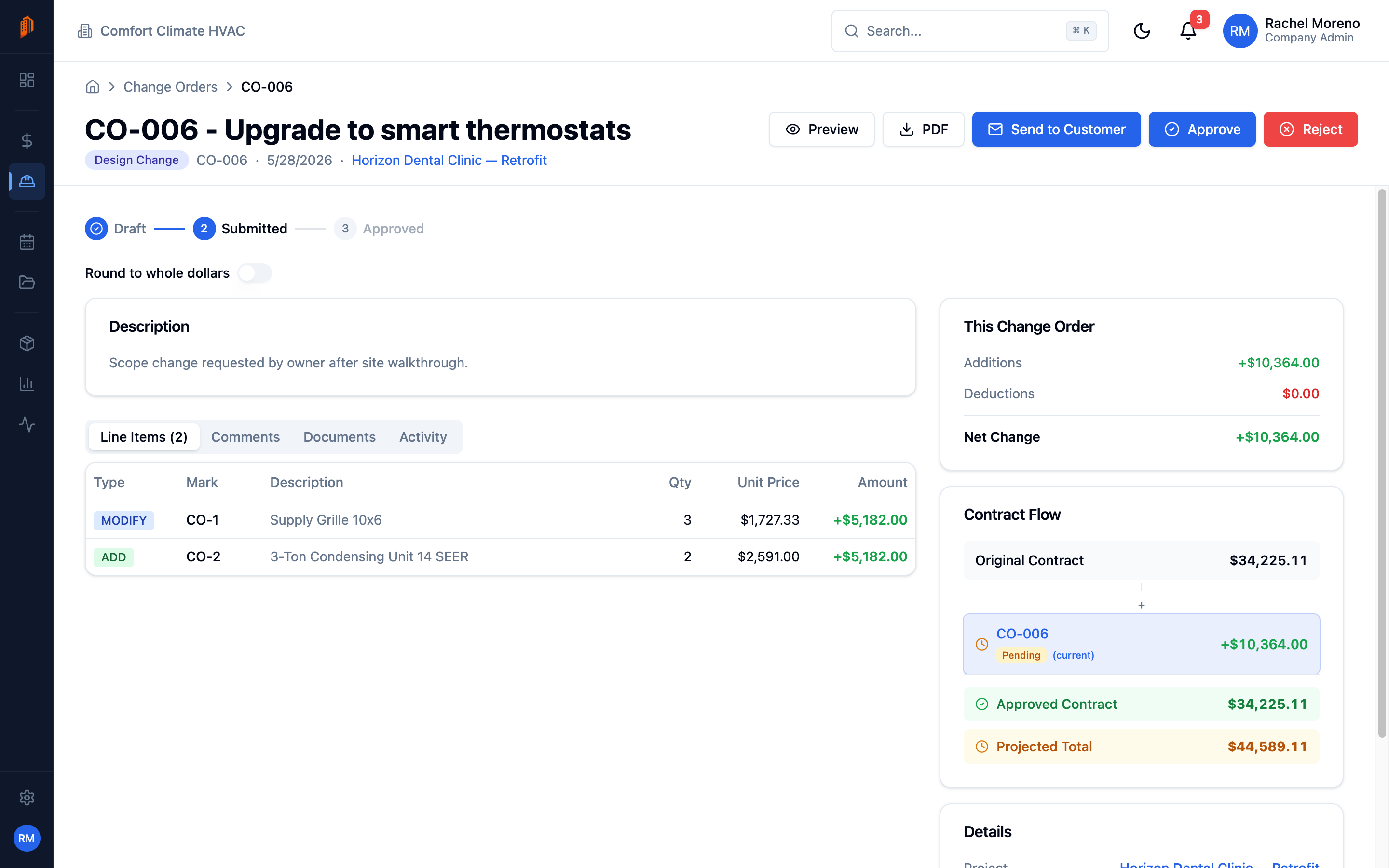Click the home icon in breadcrumb
This screenshot has width=1389, height=868.
pyautogui.click(x=93, y=87)
